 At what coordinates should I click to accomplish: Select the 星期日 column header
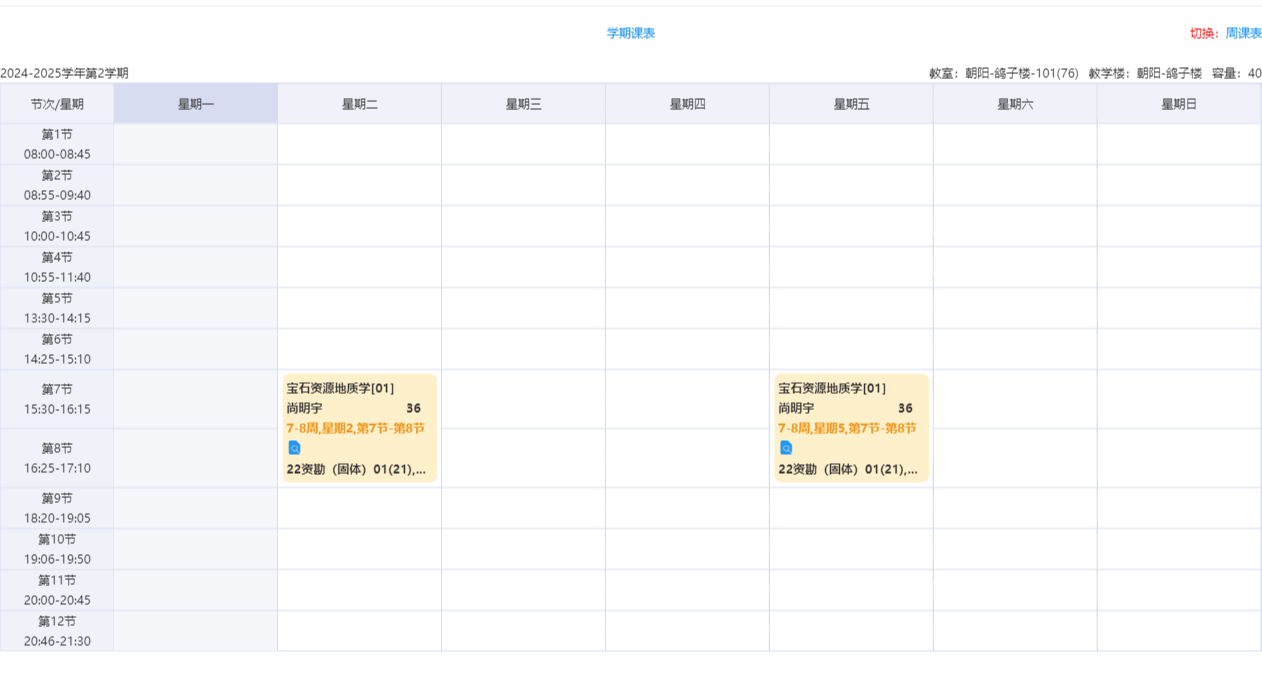click(x=1179, y=104)
